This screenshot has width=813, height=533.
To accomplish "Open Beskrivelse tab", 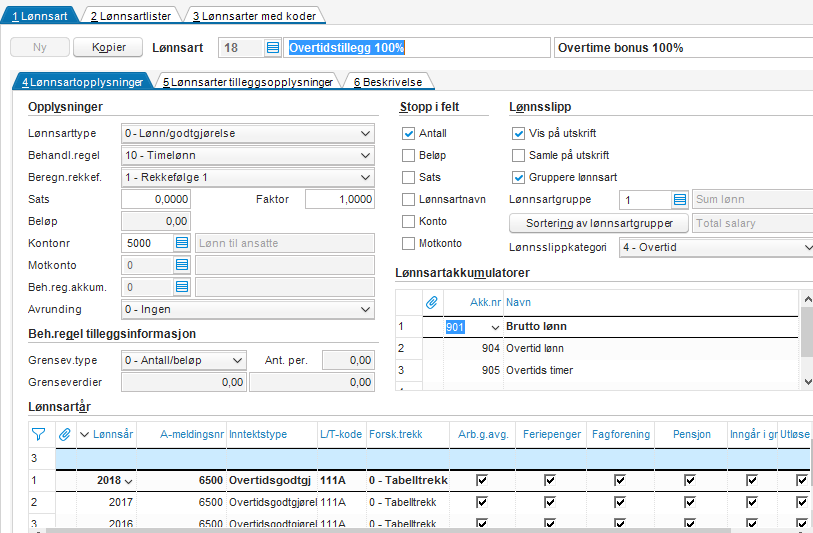I will [x=388, y=82].
